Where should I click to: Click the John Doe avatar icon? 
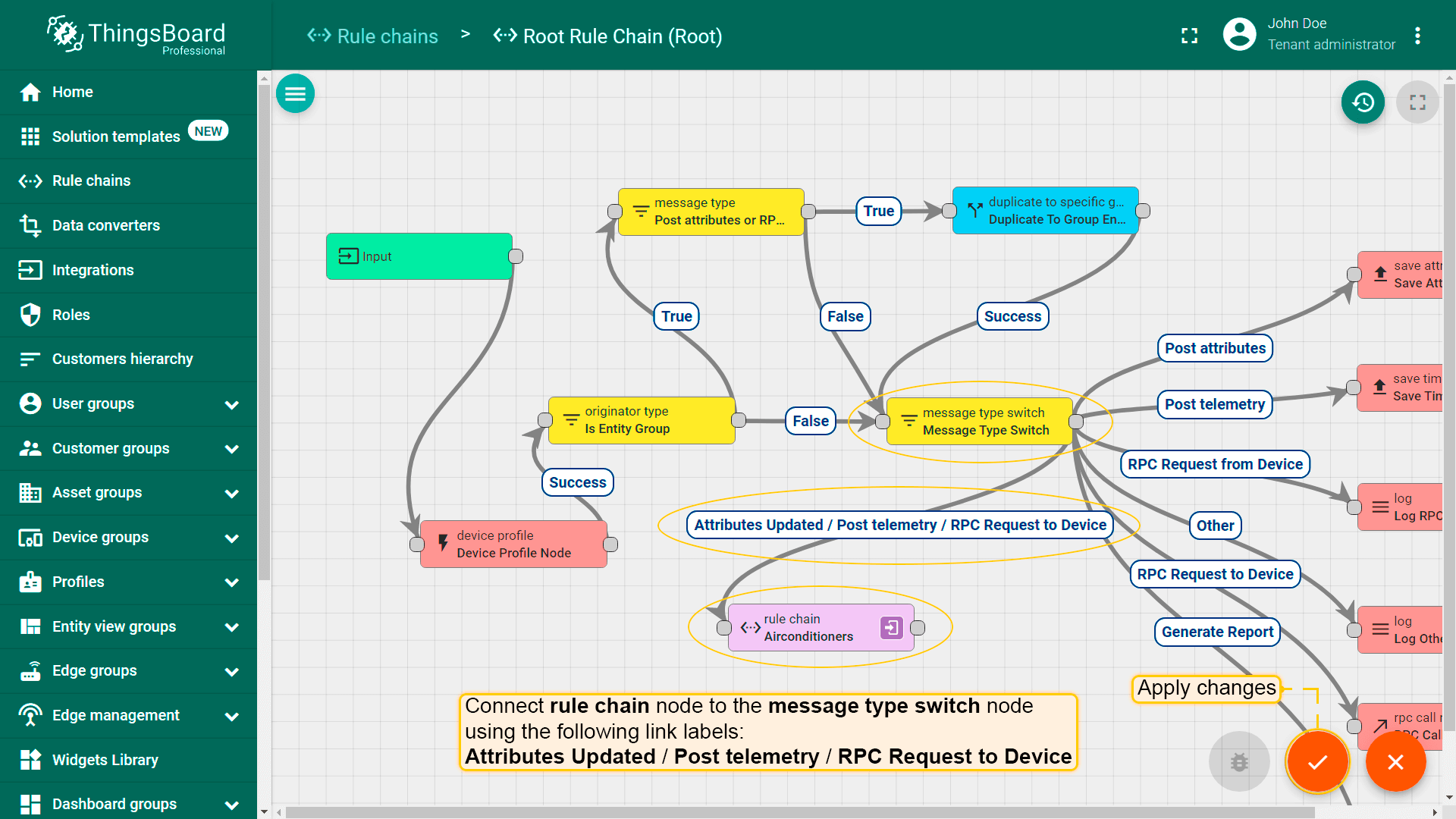(1239, 34)
